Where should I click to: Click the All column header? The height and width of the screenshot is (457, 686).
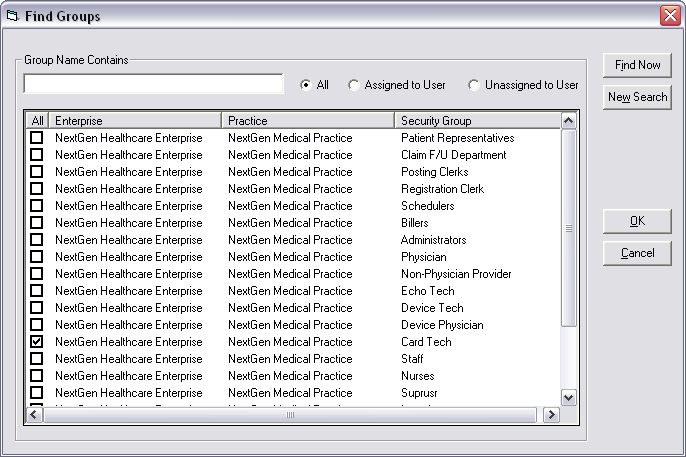pyautogui.click(x=37, y=121)
